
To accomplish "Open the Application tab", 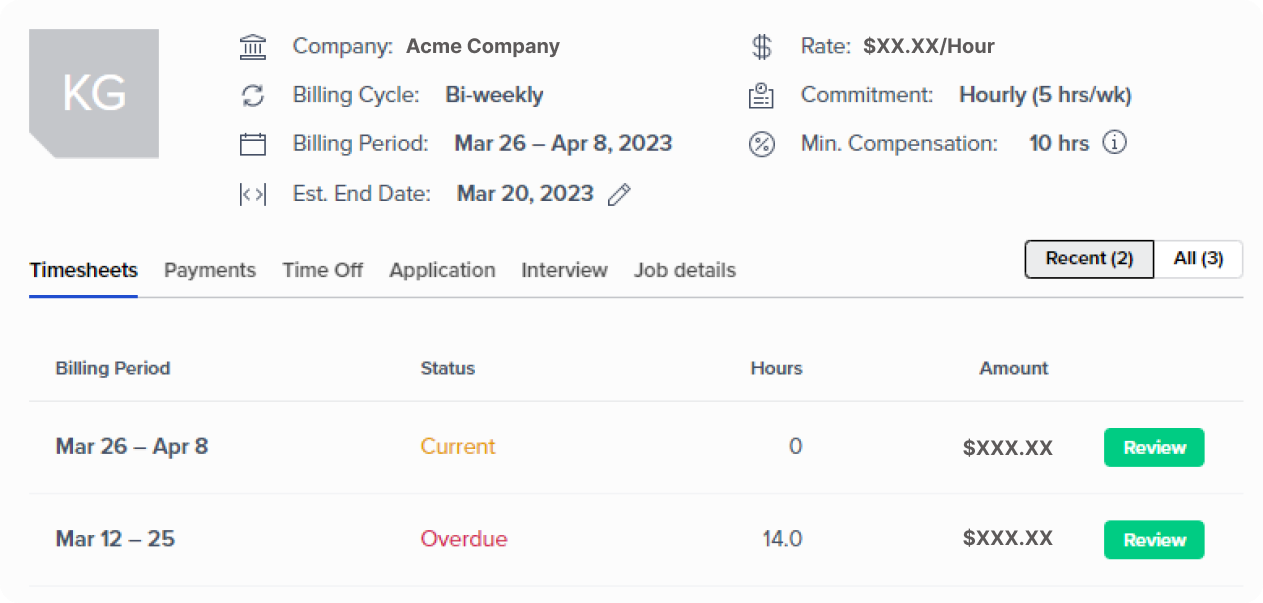I will [442, 270].
